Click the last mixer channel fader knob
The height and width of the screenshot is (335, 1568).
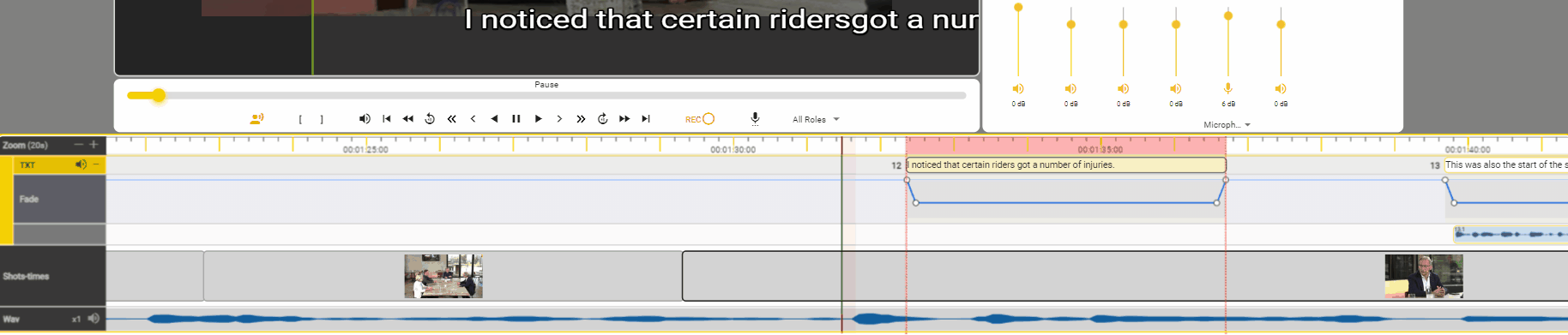(1281, 25)
